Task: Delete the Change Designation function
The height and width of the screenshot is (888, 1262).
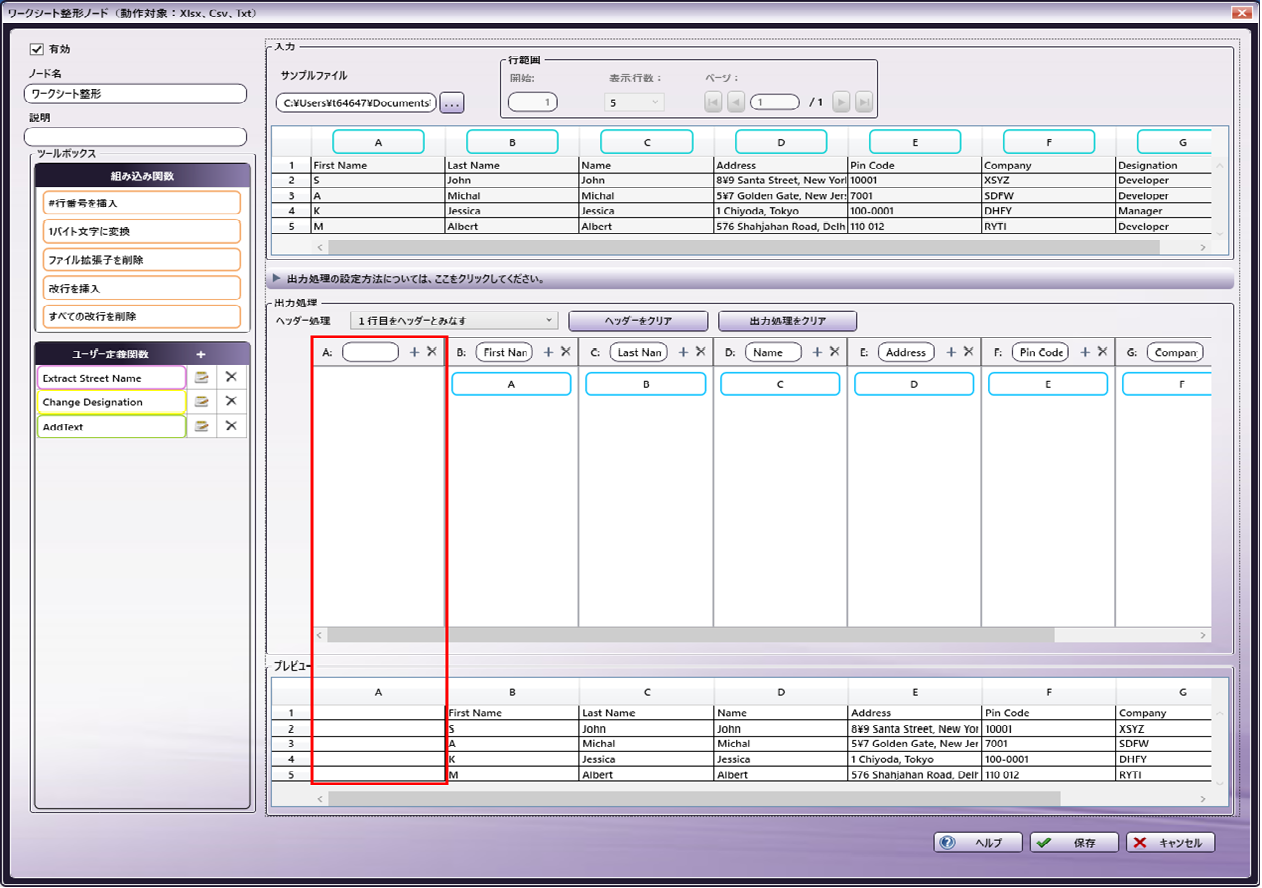Action: [231, 402]
